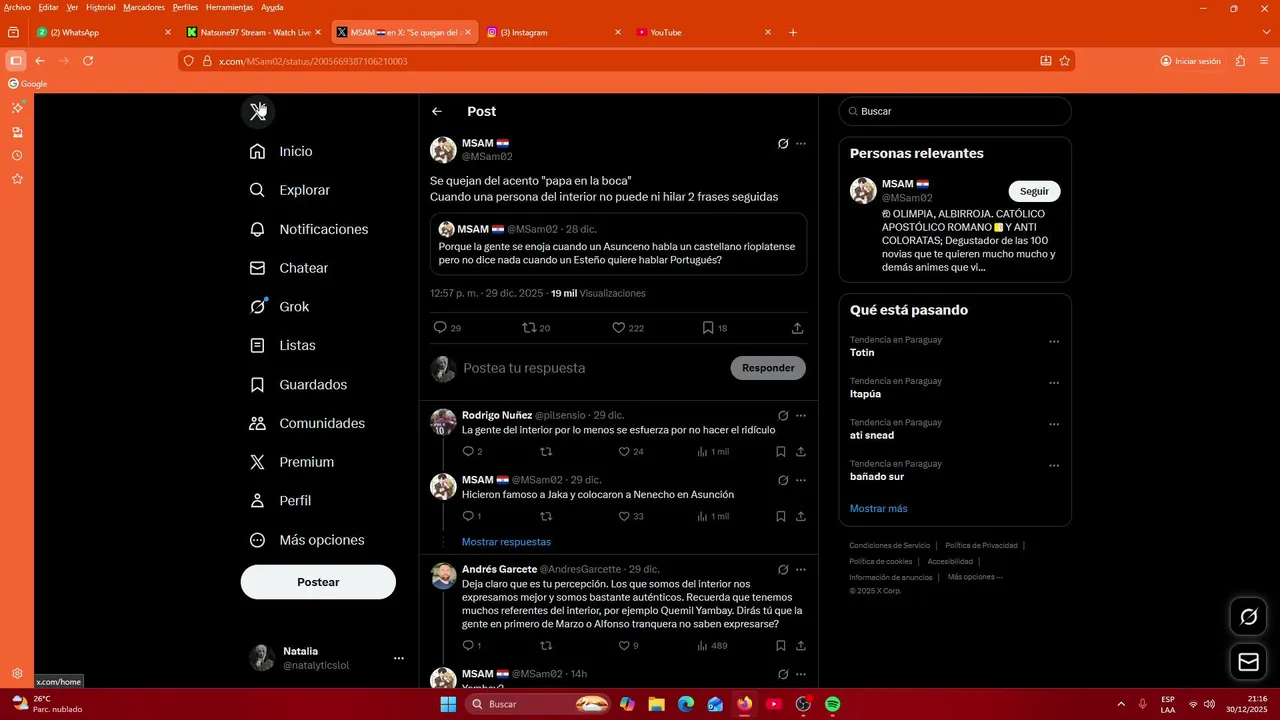This screenshot has height=720, width=1280.
Task: Follow MSAM with Seguir button
Action: point(1034,191)
